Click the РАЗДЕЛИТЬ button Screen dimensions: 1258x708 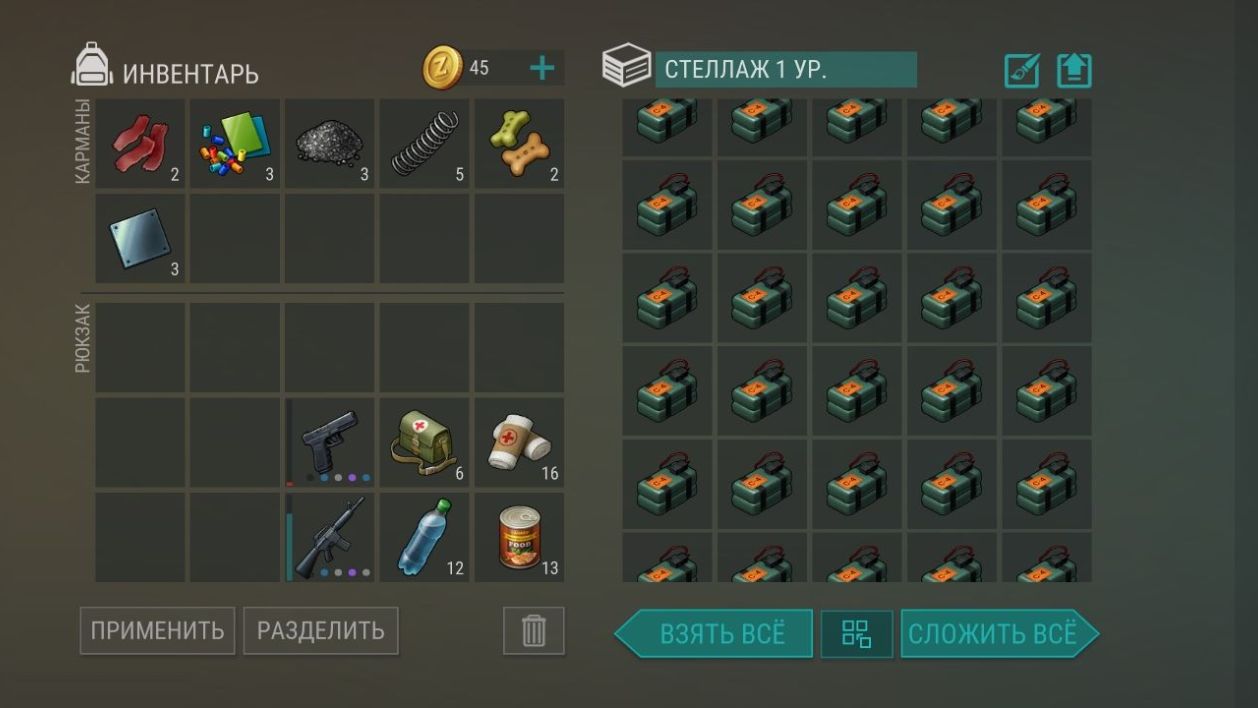point(321,631)
